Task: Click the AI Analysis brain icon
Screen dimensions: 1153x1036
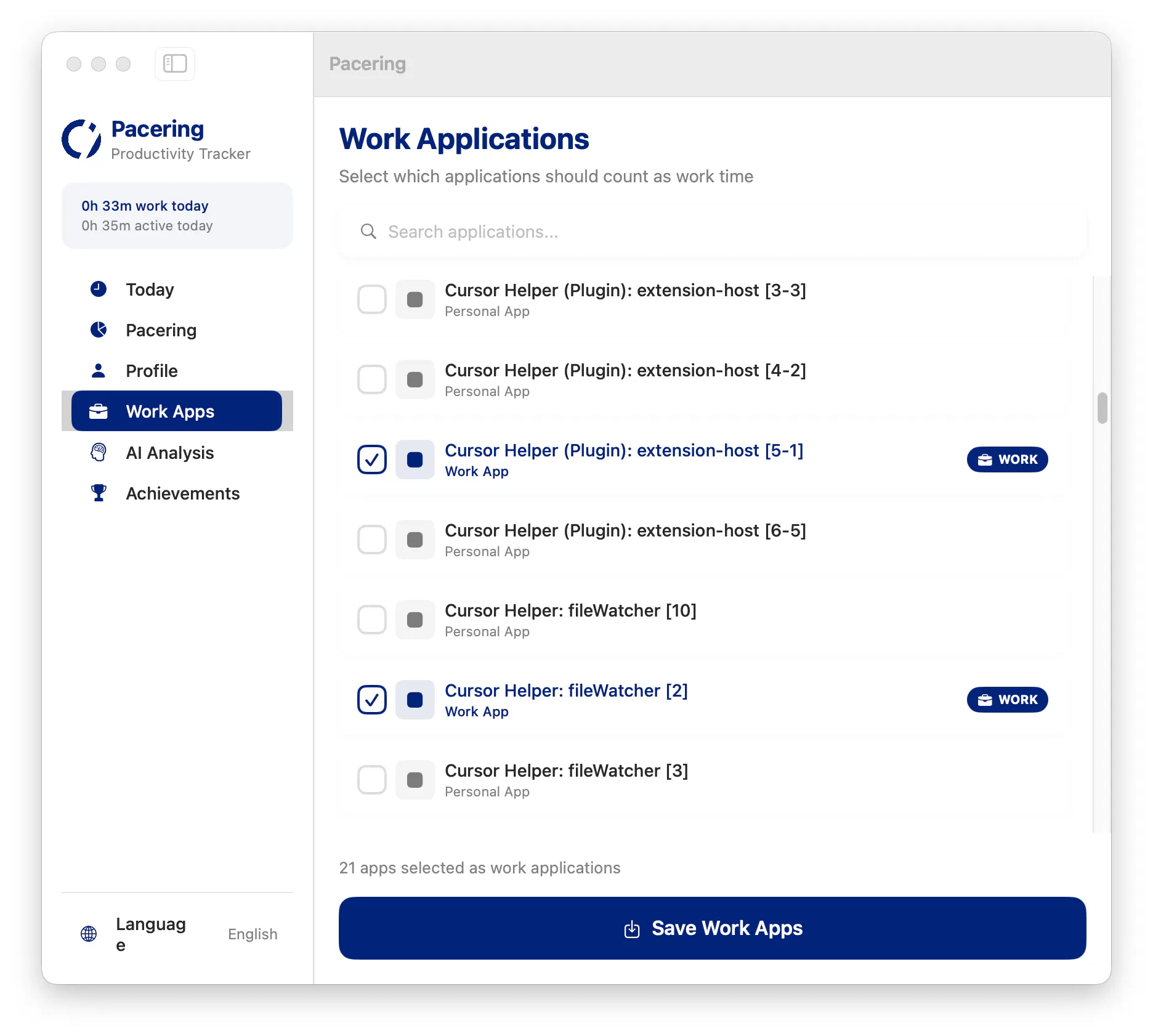Action: pos(99,452)
